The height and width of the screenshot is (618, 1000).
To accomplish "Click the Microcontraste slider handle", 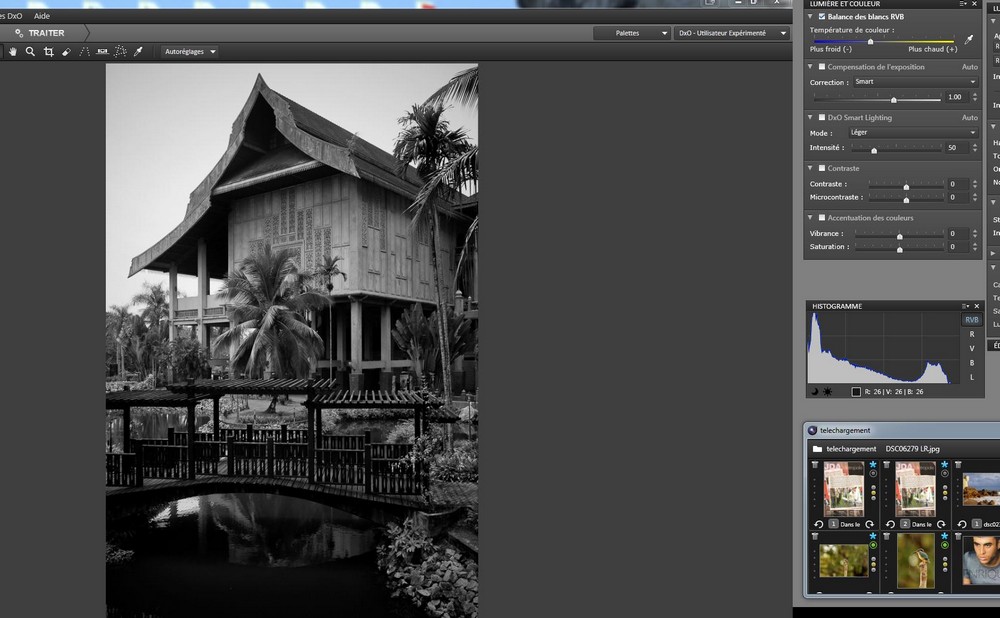I will [x=906, y=200].
